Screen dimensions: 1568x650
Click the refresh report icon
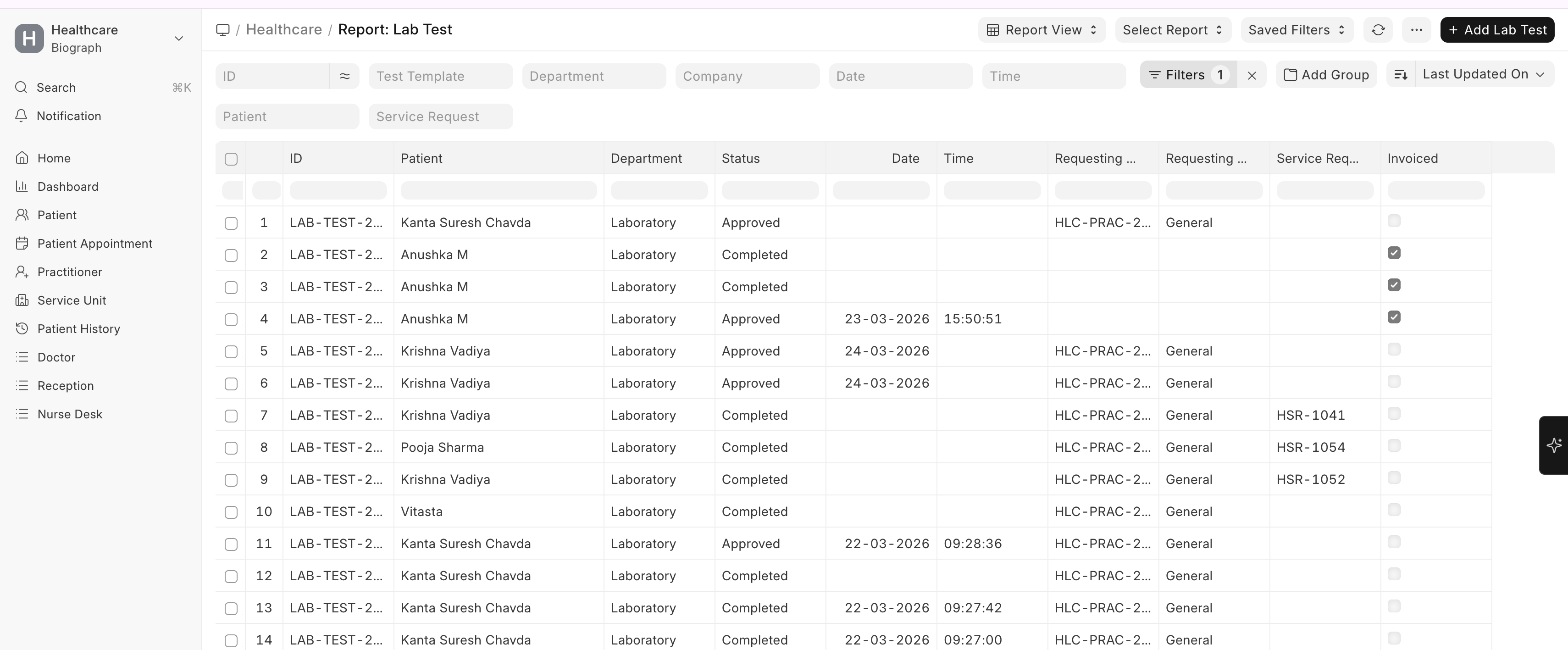(1378, 30)
